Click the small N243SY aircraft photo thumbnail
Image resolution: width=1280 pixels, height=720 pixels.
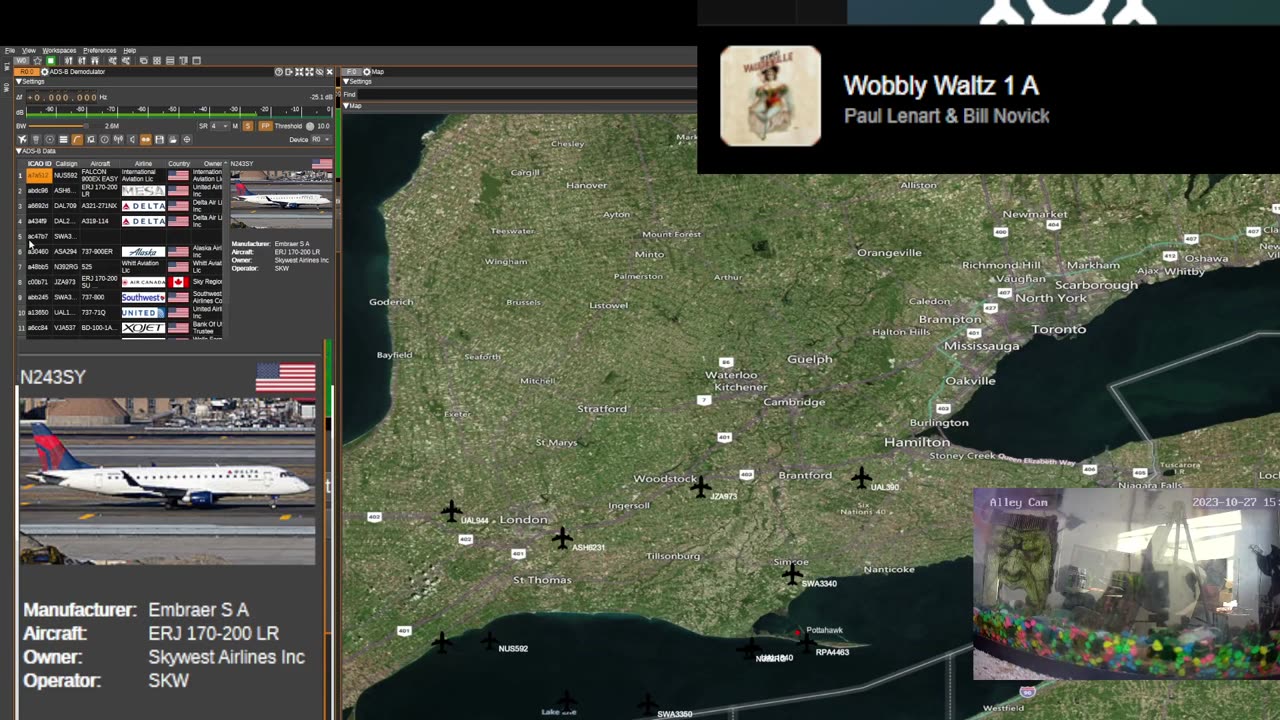point(281,200)
